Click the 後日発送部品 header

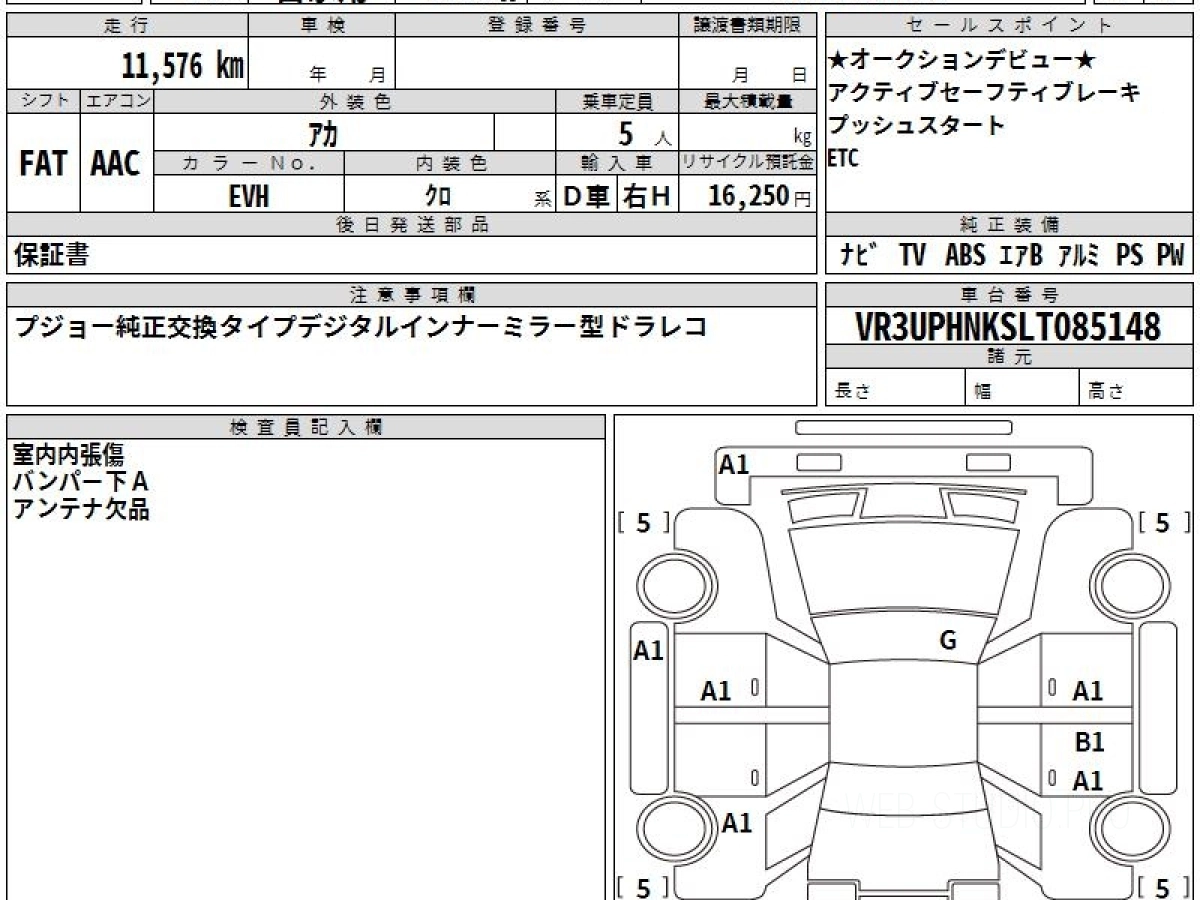(x=411, y=225)
